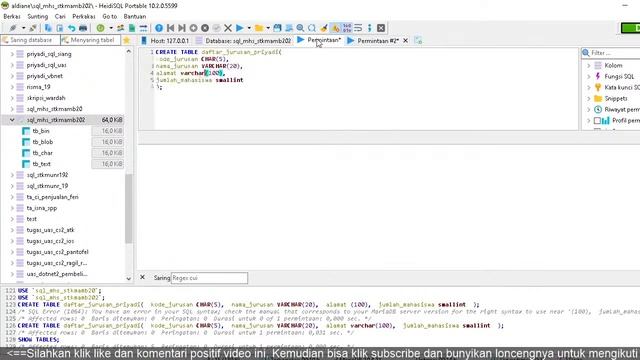Expand the Riwayat permintaan node
This screenshot has height=360, width=640.
(x=589, y=109)
